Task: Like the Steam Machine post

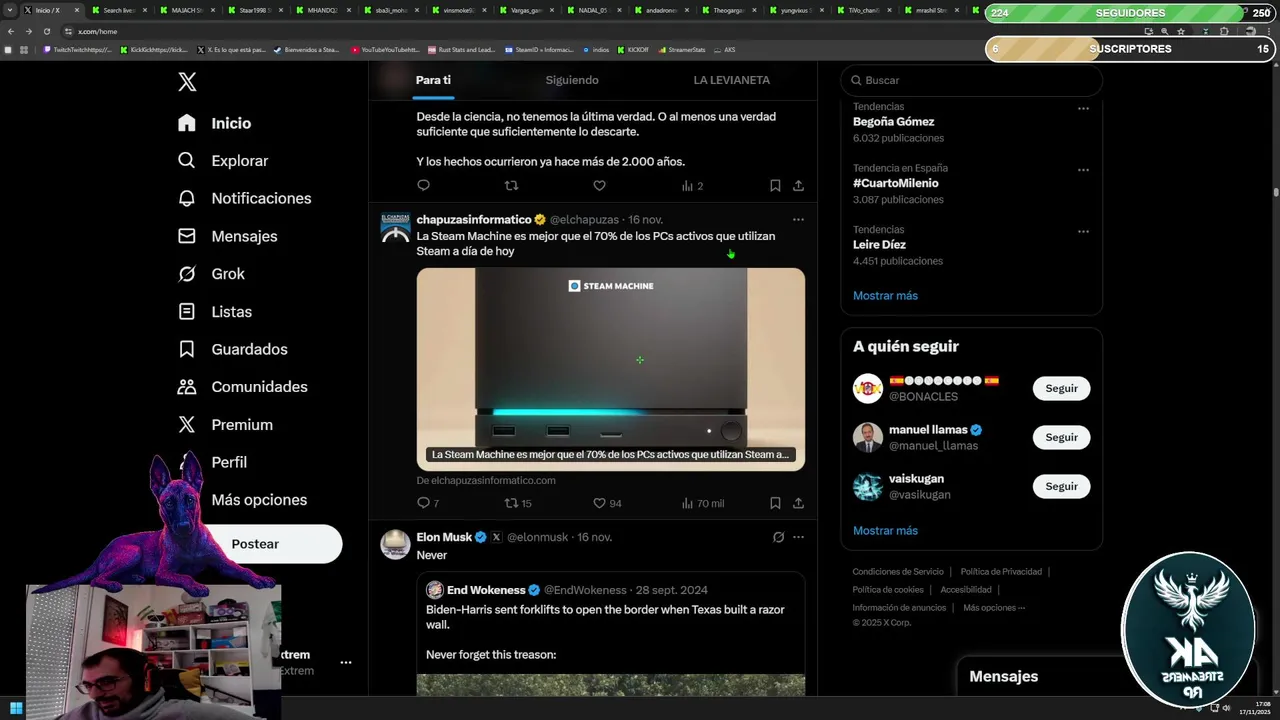Action: click(x=607, y=503)
